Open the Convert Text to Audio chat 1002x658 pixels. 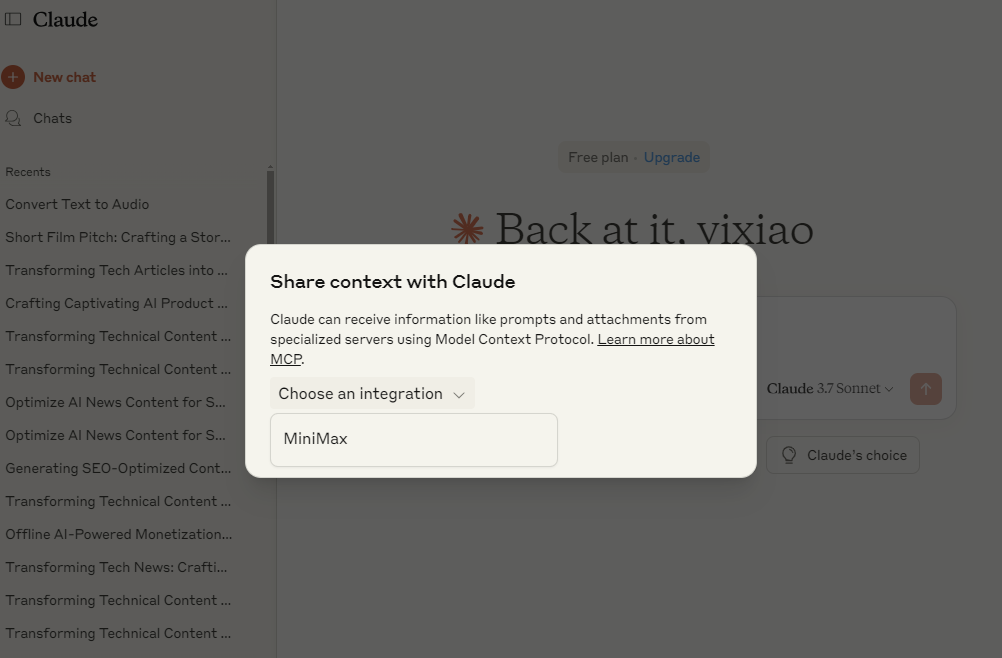(77, 204)
